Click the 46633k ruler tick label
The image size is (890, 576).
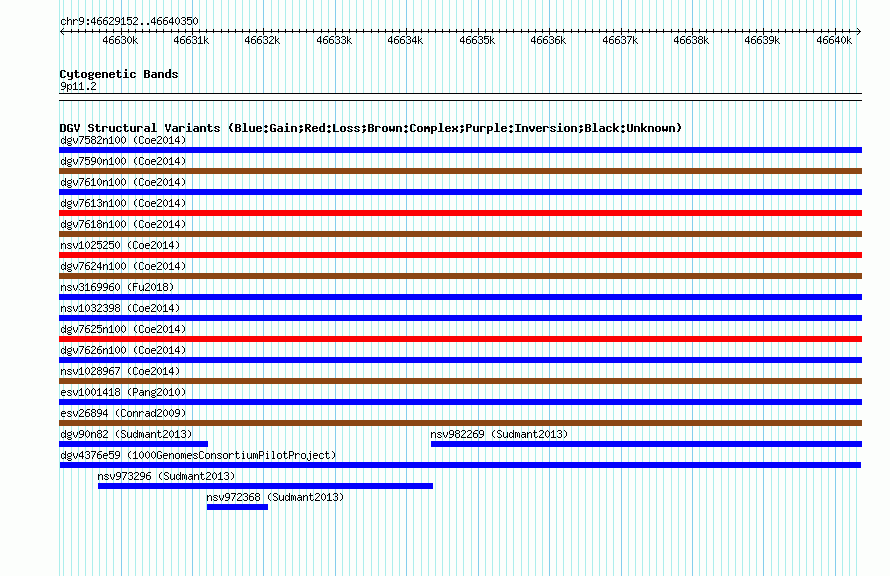[334, 40]
